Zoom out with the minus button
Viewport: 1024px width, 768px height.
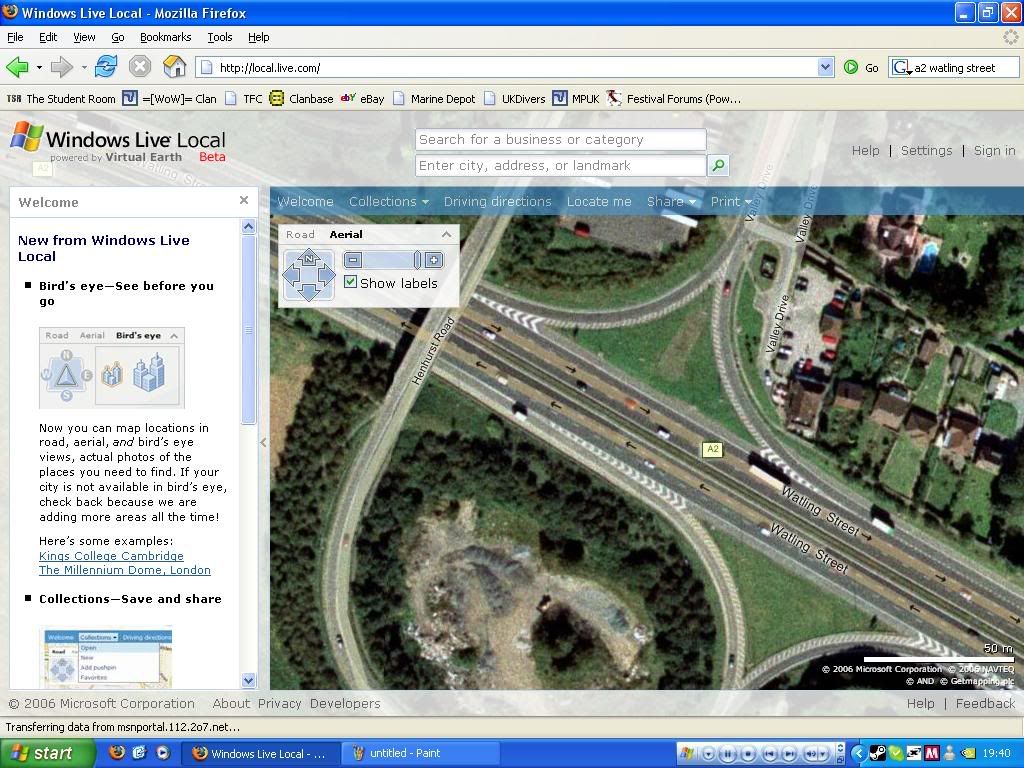[x=353, y=260]
